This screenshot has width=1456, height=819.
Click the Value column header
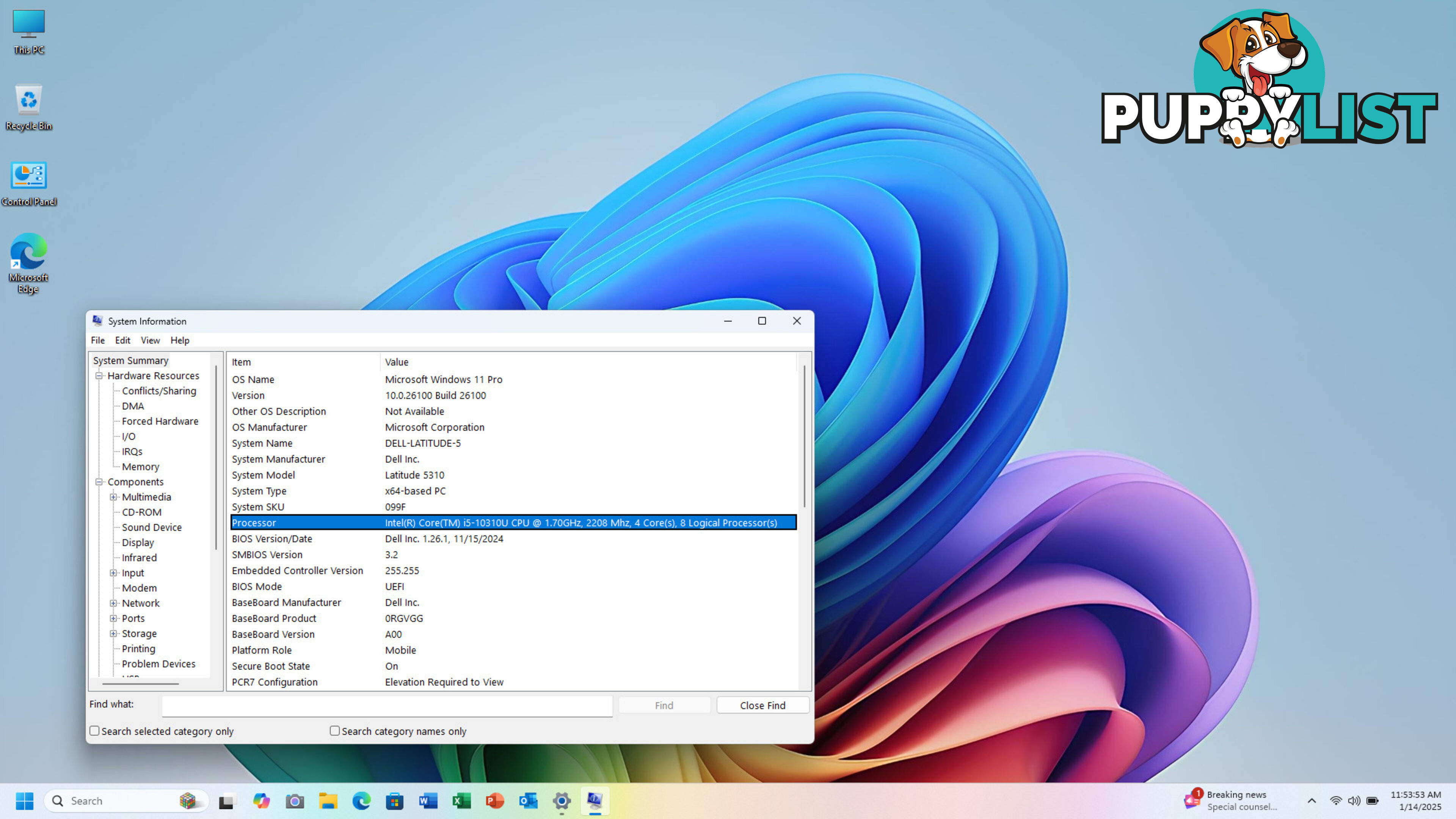pyautogui.click(x=588, y=362)
